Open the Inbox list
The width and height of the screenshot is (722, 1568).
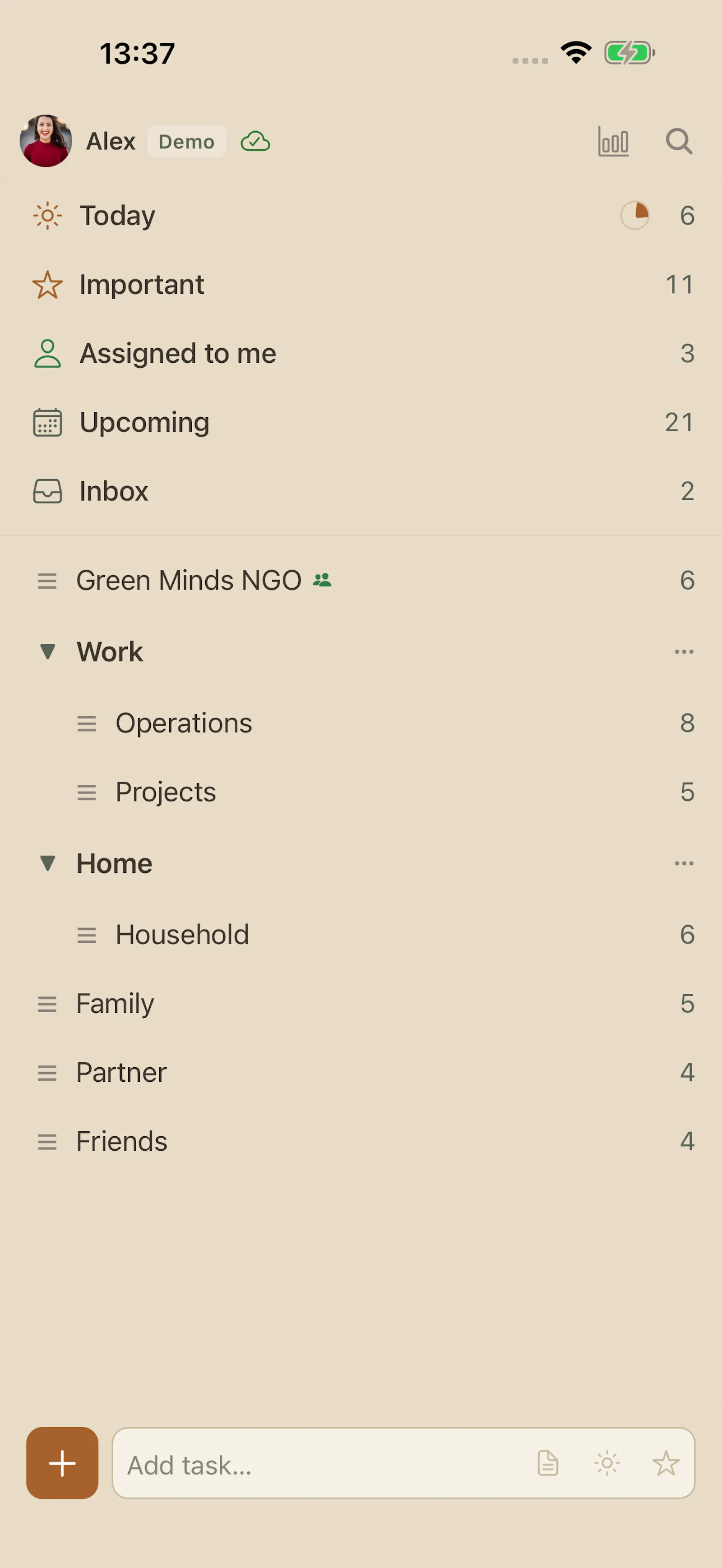361,491
